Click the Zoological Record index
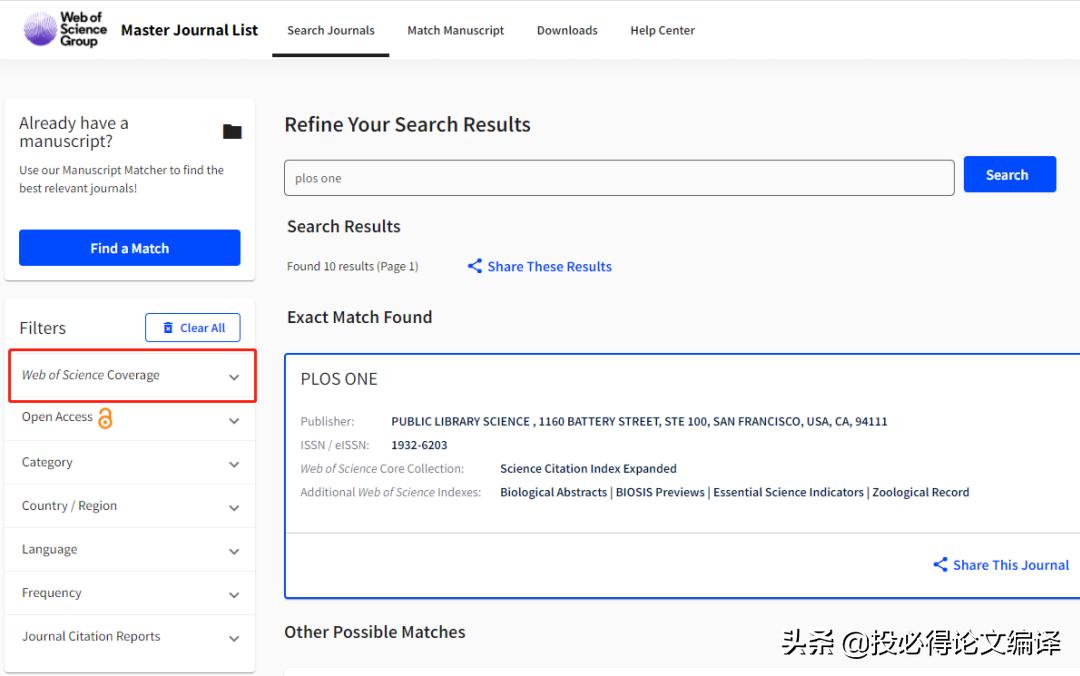The width and height of the screenshot is (1080, 676). [920, 492]
